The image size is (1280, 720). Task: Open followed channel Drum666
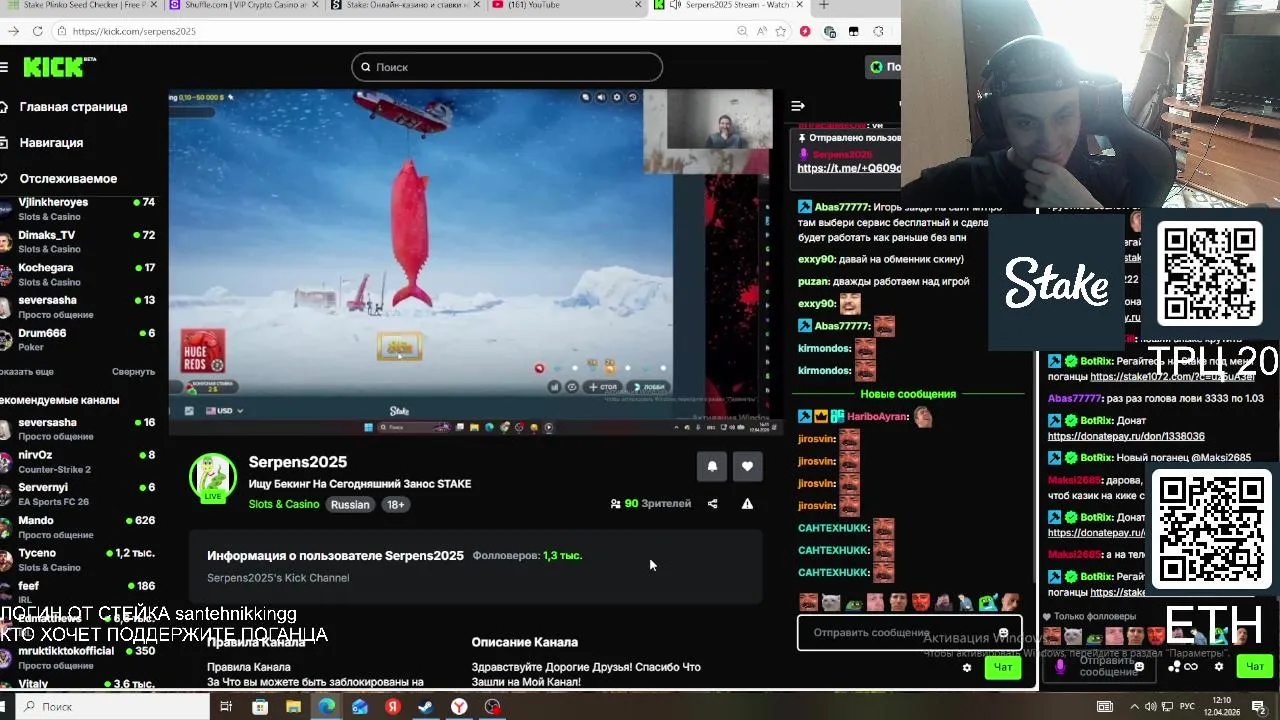coord(80,339)
